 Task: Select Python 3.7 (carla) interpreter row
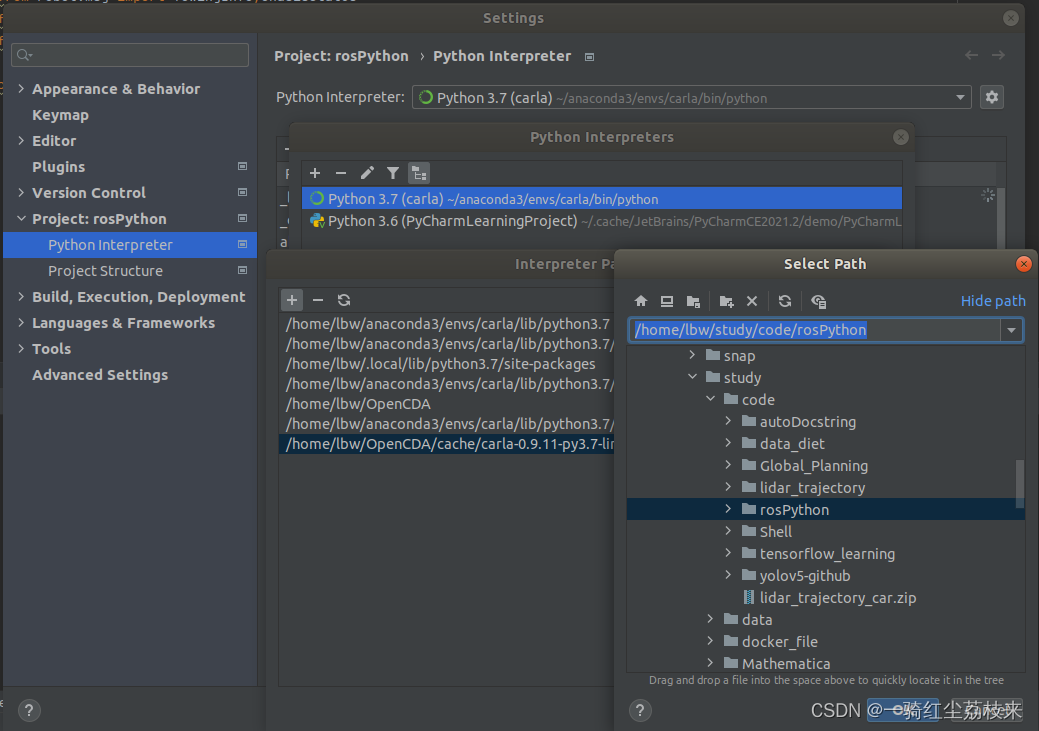[x=602, y=199]
